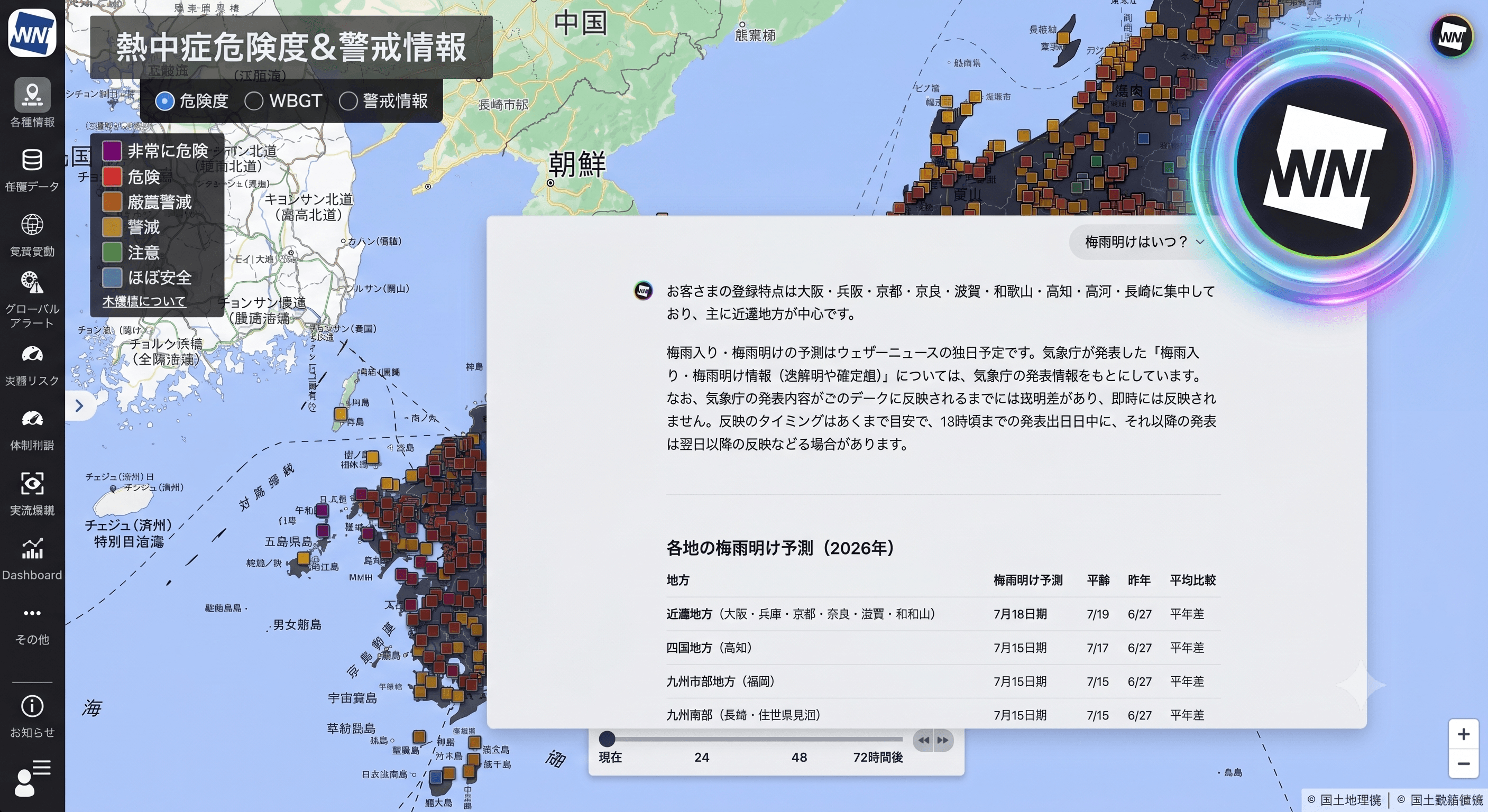Click the assistant avatar beside the reply
1488x812 pixels.
point(643,291)
